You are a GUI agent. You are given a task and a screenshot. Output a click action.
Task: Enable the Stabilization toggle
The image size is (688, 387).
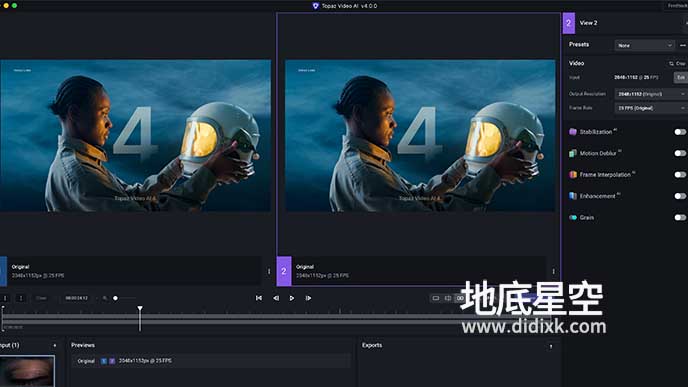680,132
